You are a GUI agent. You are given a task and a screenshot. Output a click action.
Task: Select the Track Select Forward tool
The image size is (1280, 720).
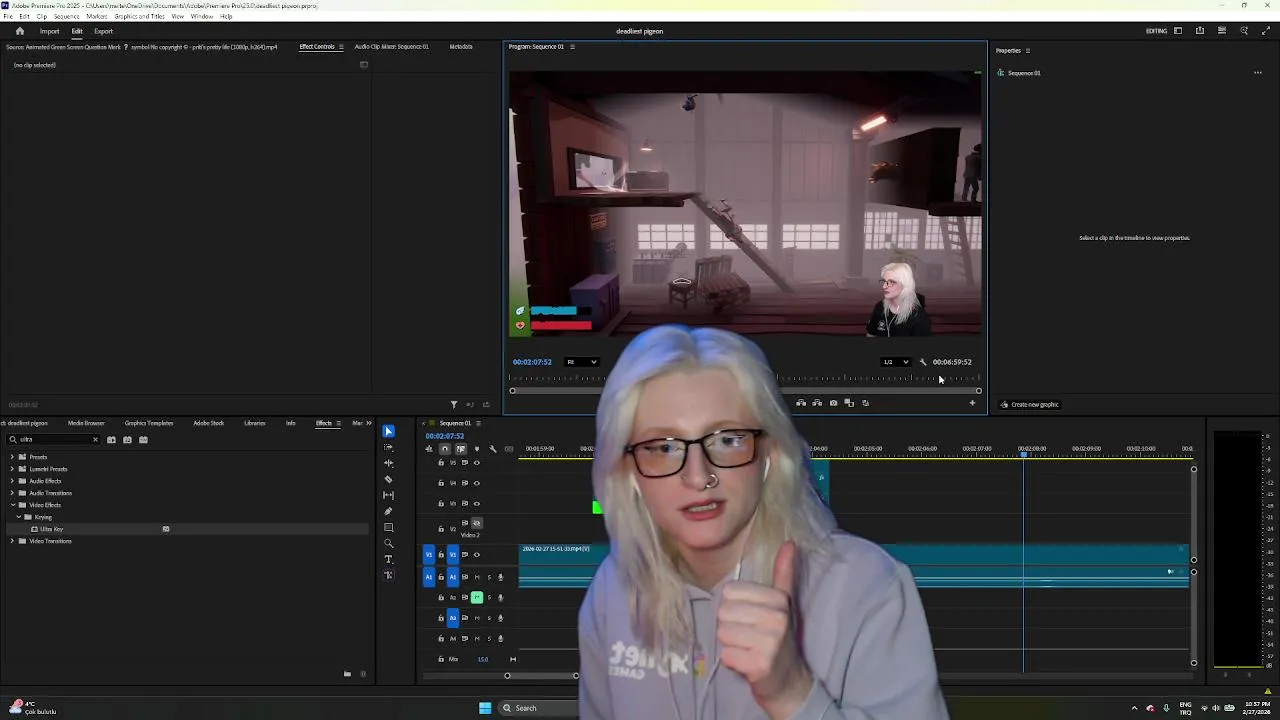[389, 447]
